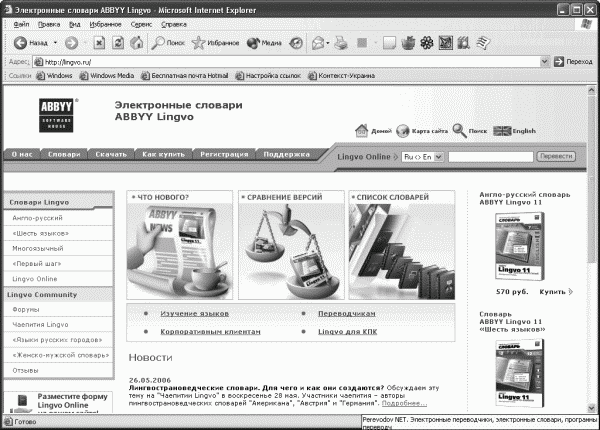
Task: Open the Изучение языков link
Action: [194, 314]
